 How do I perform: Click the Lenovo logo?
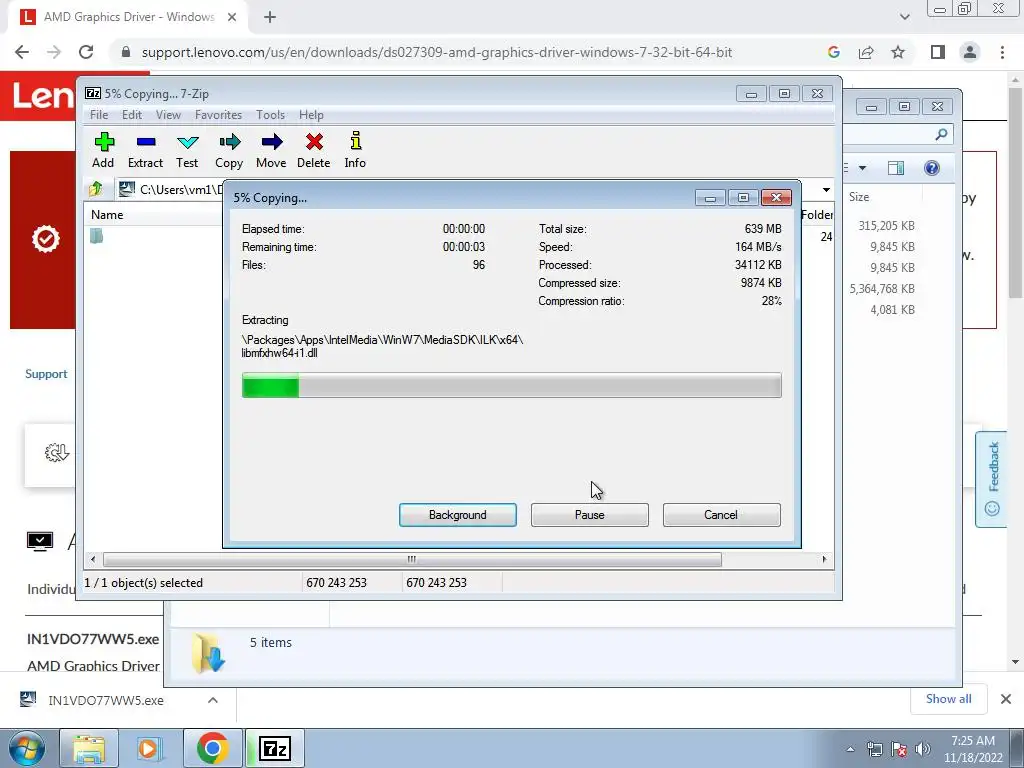point(43,96)
